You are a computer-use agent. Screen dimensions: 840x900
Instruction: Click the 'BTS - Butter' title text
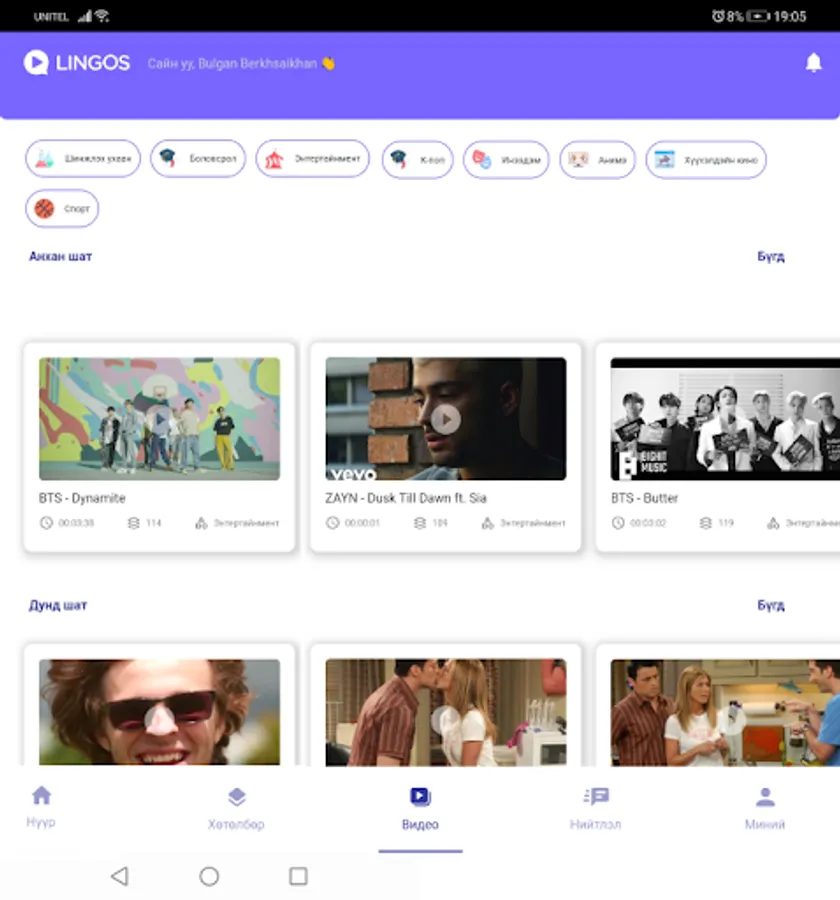644,498
